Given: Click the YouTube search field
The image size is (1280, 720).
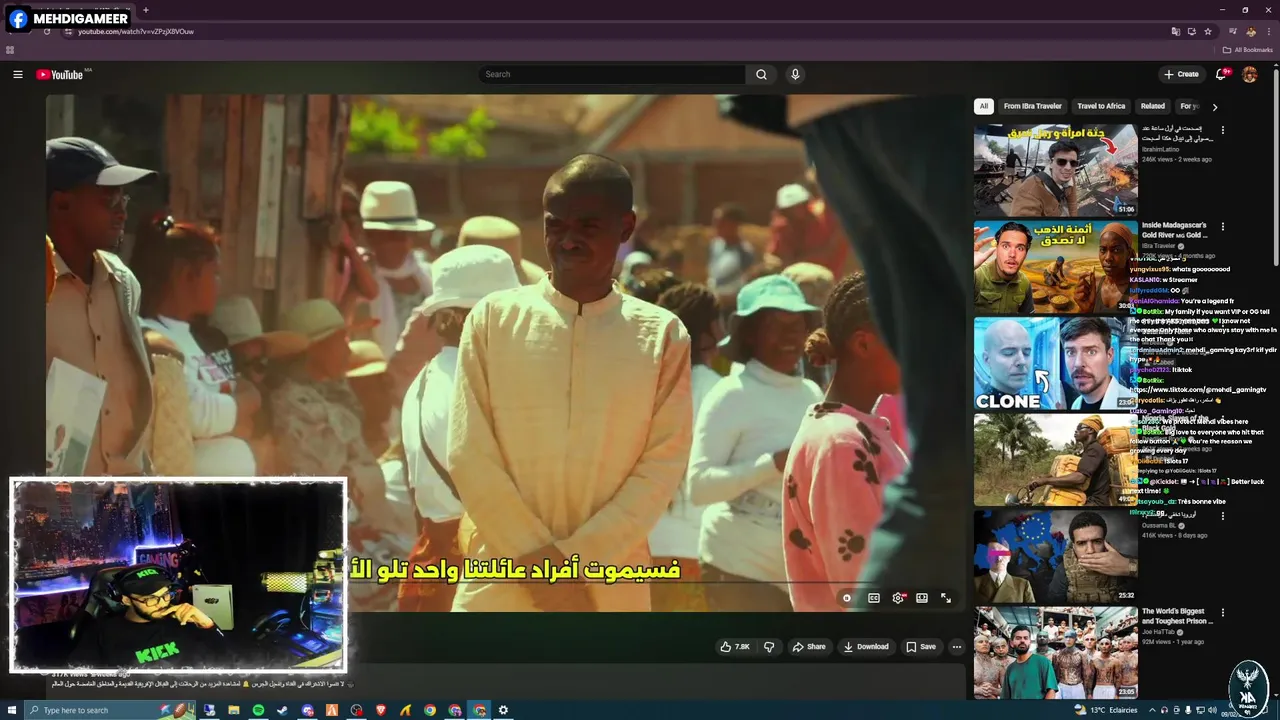Looking at the screenshot, I should point(612,74).
